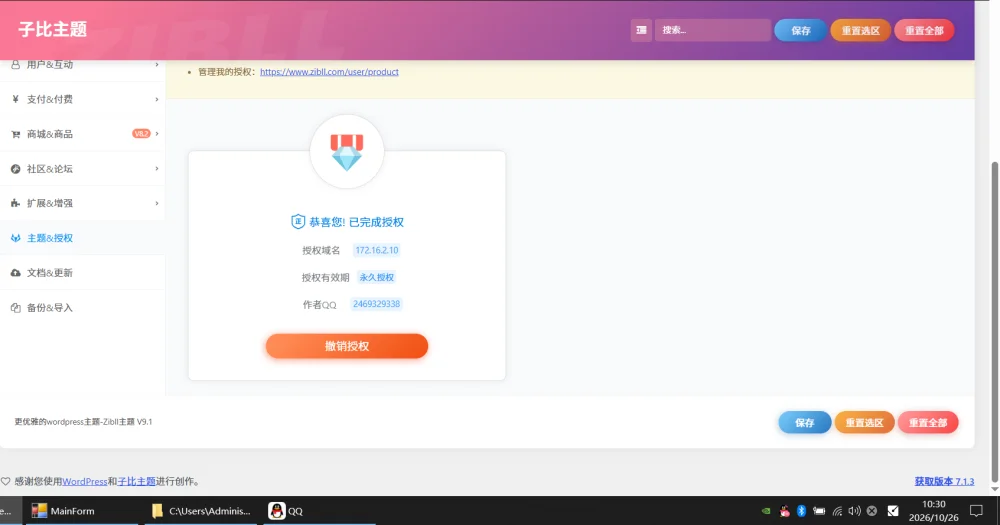Click the 获取版本 7.1.3 link
This screenshot has width=1000, height=525.
pyautogui.click(x=944, y=482)
